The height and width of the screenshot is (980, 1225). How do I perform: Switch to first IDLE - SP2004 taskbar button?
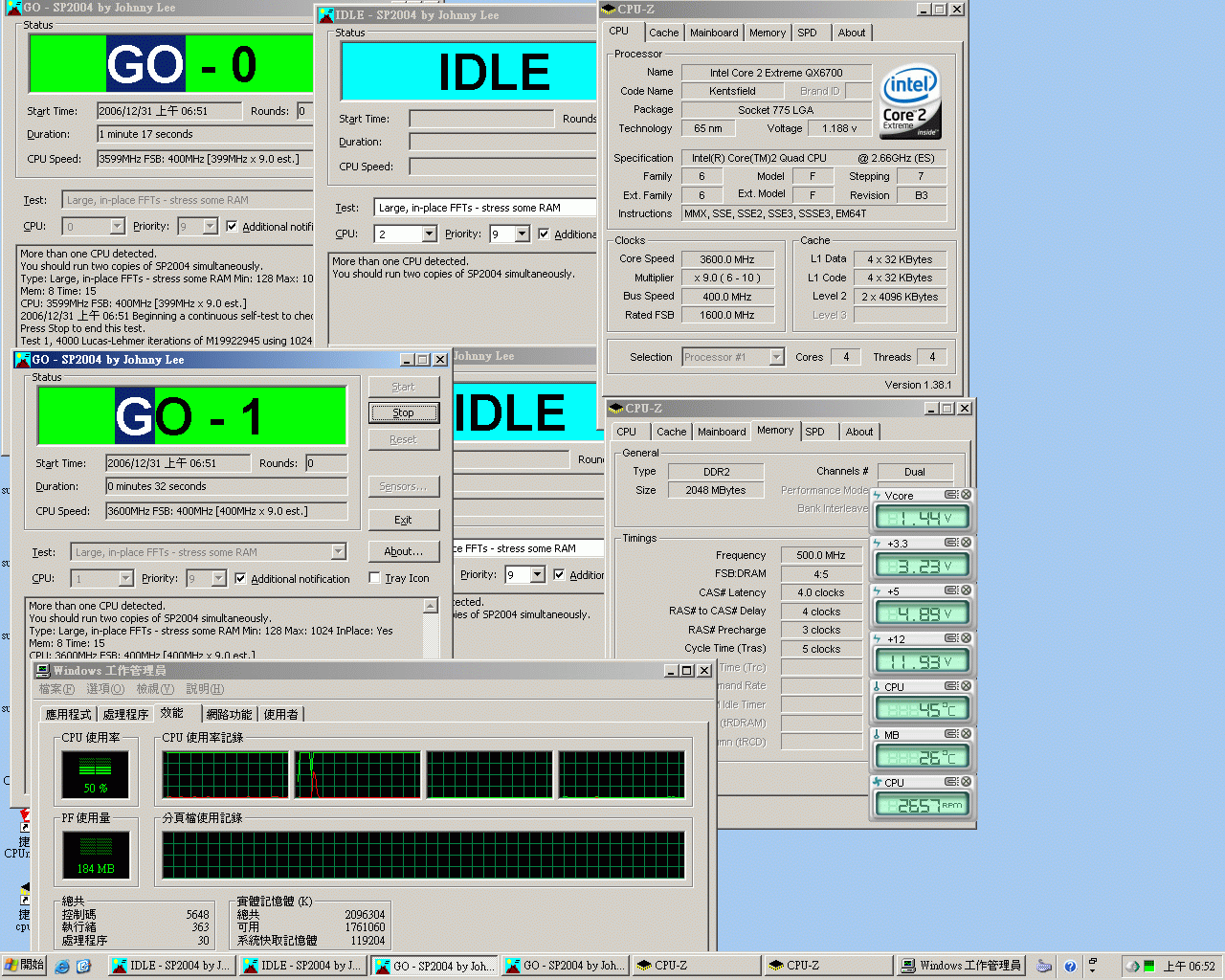[x=171, y=967]
